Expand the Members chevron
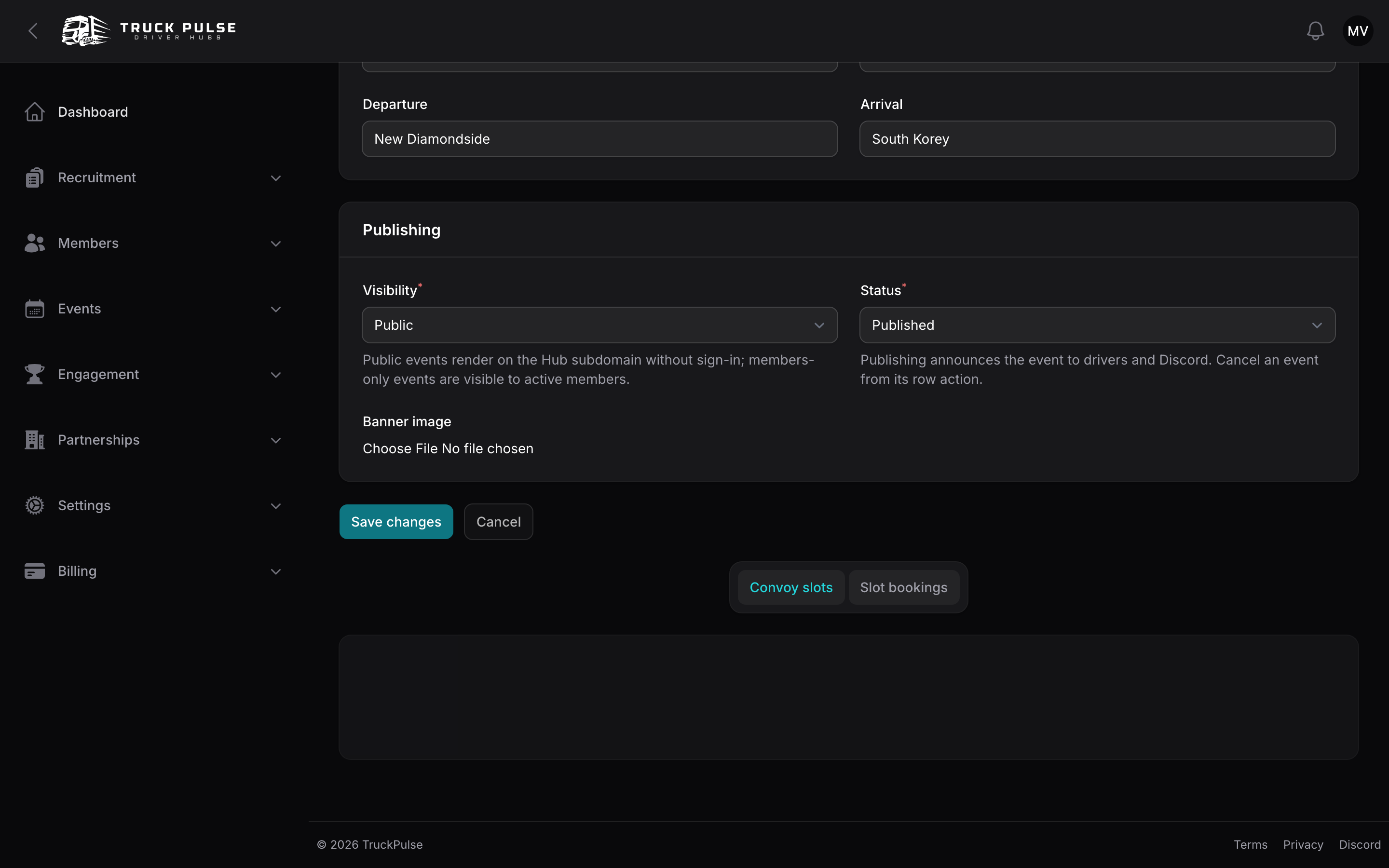The width and height of the screenshot is (1389, 868). pyautogui.click(x=275, y=244)
